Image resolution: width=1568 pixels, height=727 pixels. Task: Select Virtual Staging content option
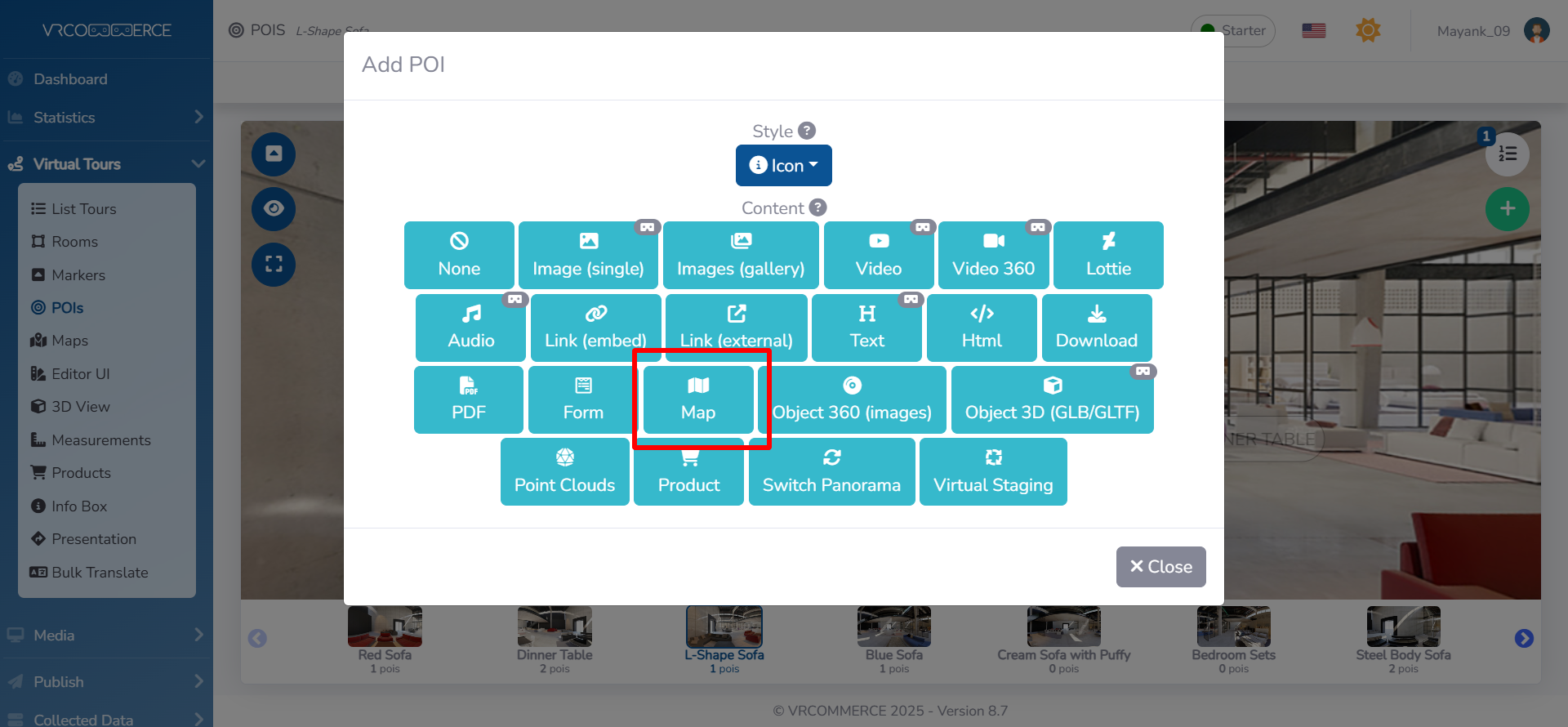(x=993, y=472)
